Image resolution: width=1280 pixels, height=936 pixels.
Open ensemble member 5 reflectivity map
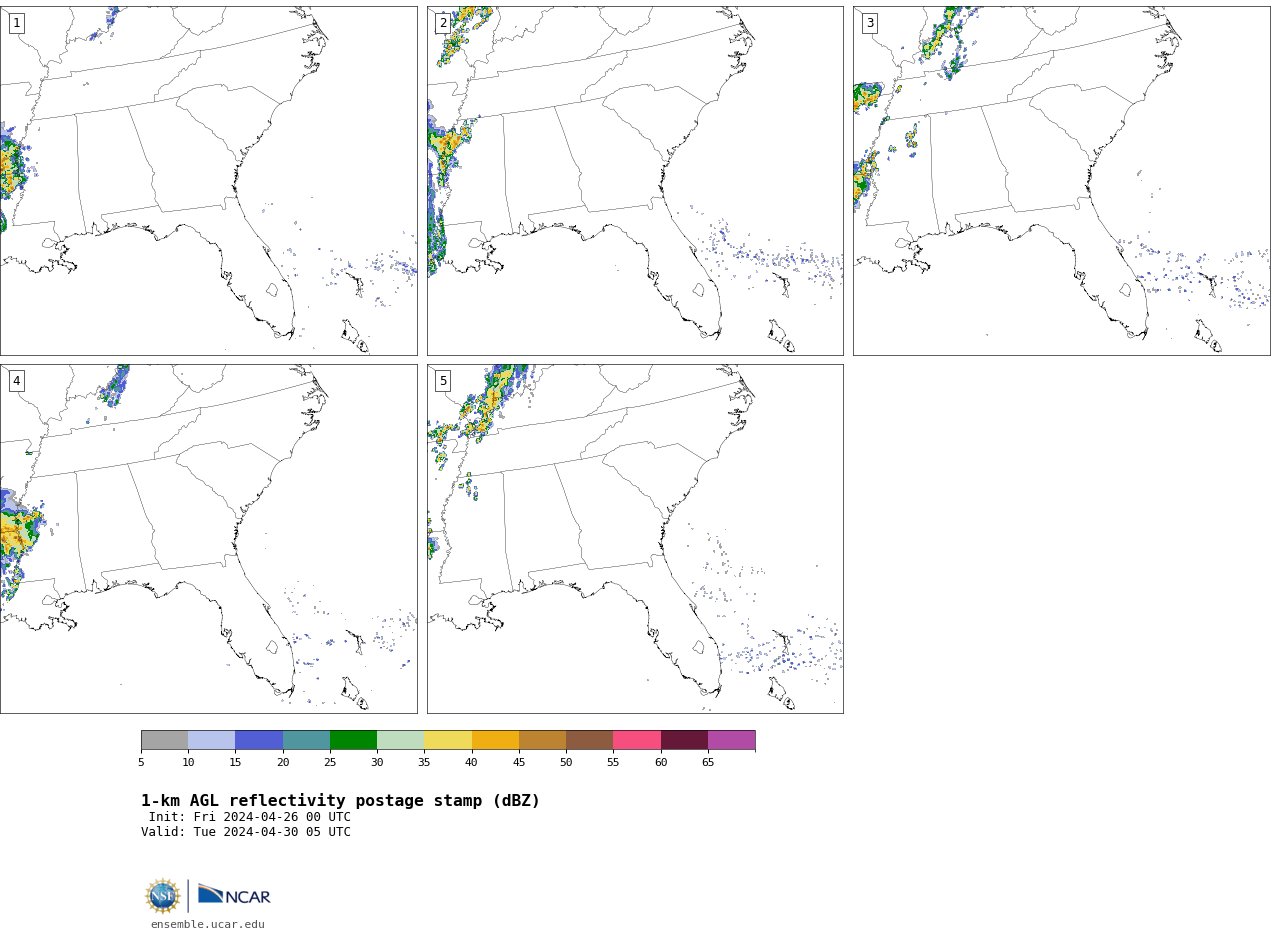coord(635,539)
